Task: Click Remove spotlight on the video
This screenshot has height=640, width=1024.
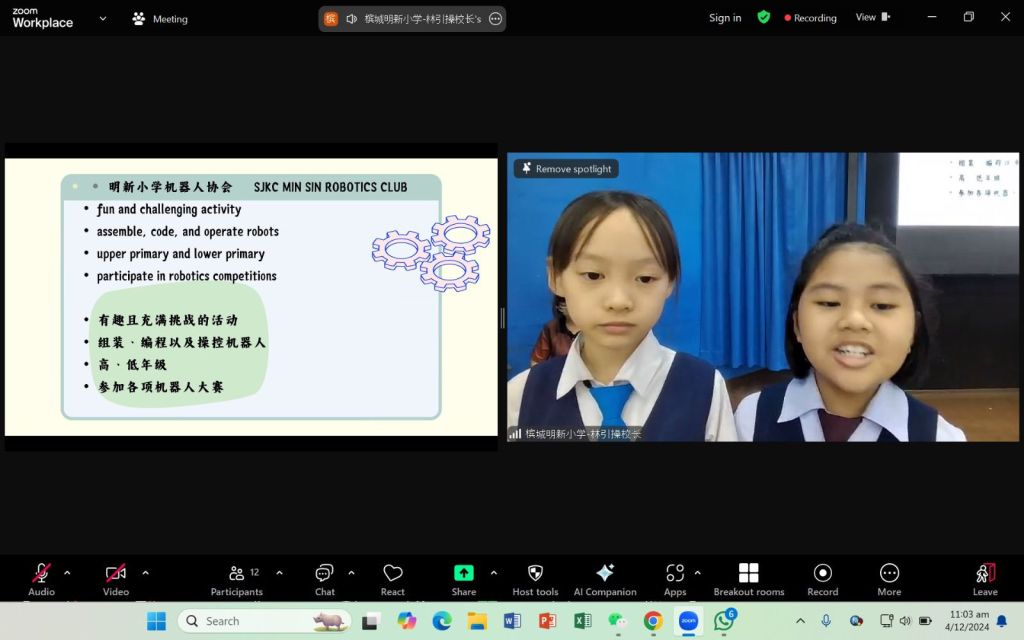Action: pos(565,169)
